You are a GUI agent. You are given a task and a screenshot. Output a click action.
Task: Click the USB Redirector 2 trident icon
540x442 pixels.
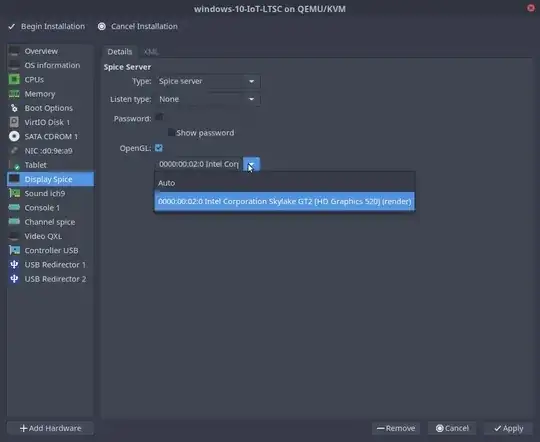[14, 279]
